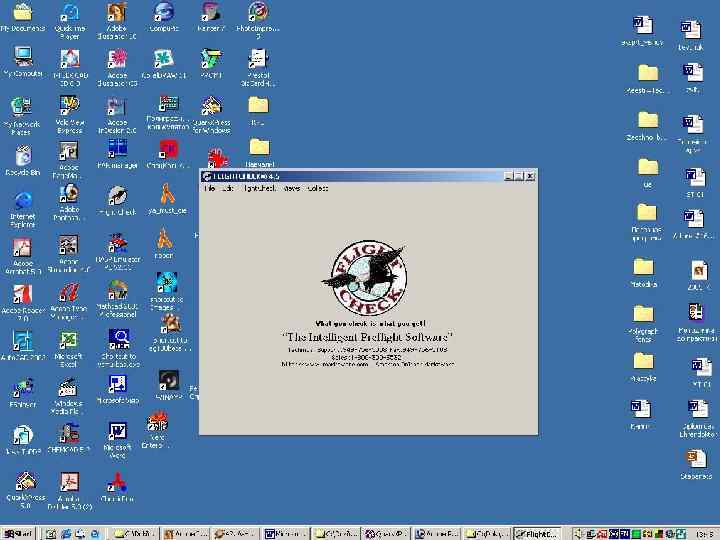Select the Recycle Bin icon
This screenshot has height=540, width=720.
23,161
